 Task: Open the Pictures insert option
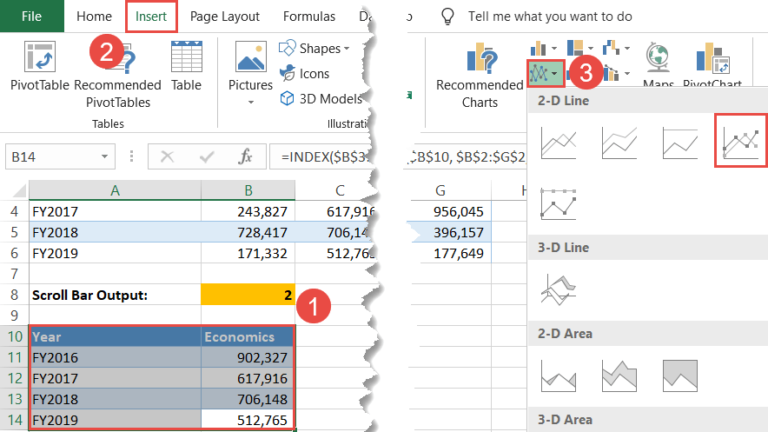tap(250, 72)
